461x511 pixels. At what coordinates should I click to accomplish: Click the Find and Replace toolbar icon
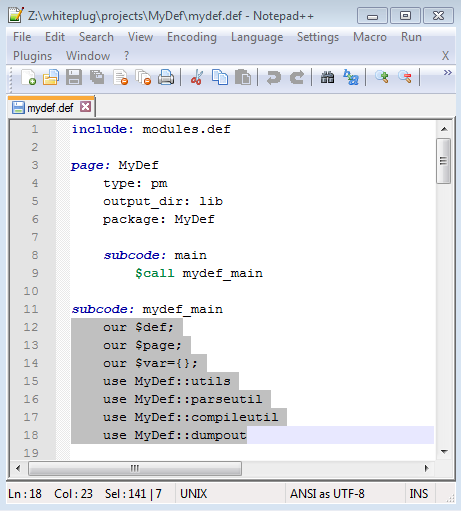coord(351,77)
